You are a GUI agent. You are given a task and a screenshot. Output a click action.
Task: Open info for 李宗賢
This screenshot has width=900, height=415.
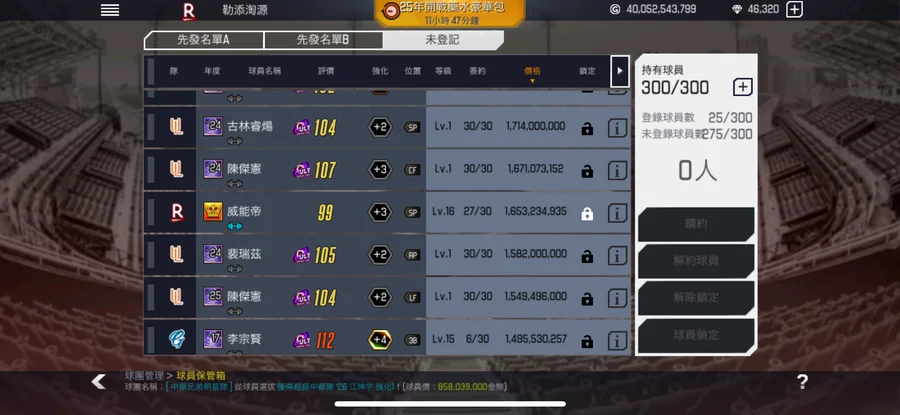617,340
